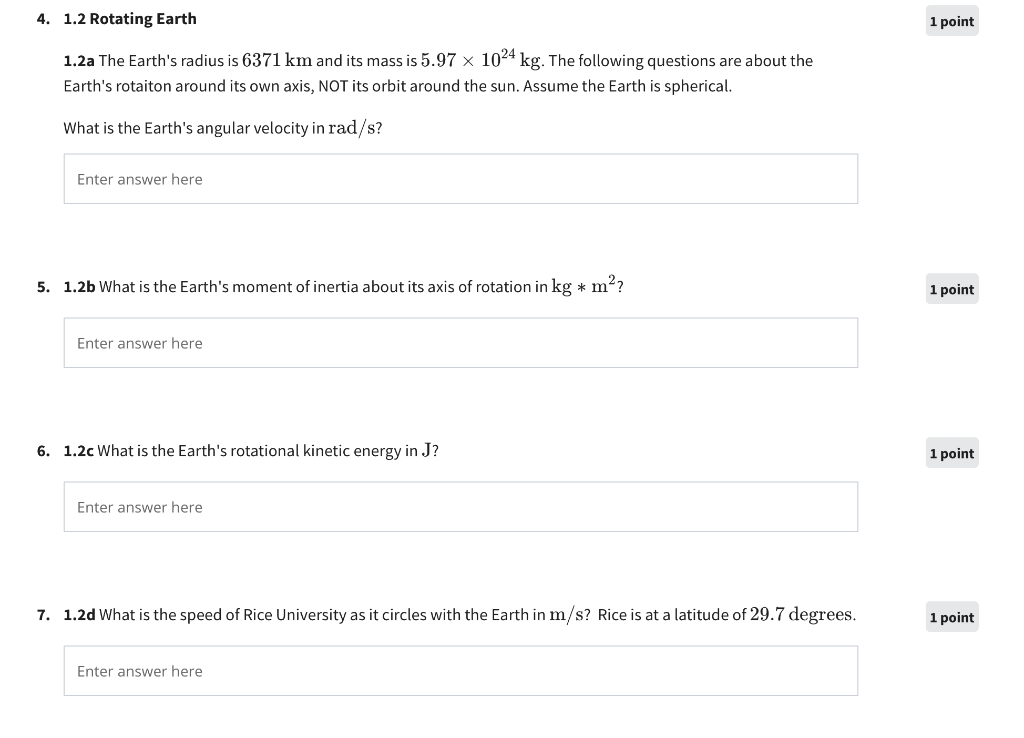Click the angular velocity answer field
1024x738 pixels.
coord(460,179)
